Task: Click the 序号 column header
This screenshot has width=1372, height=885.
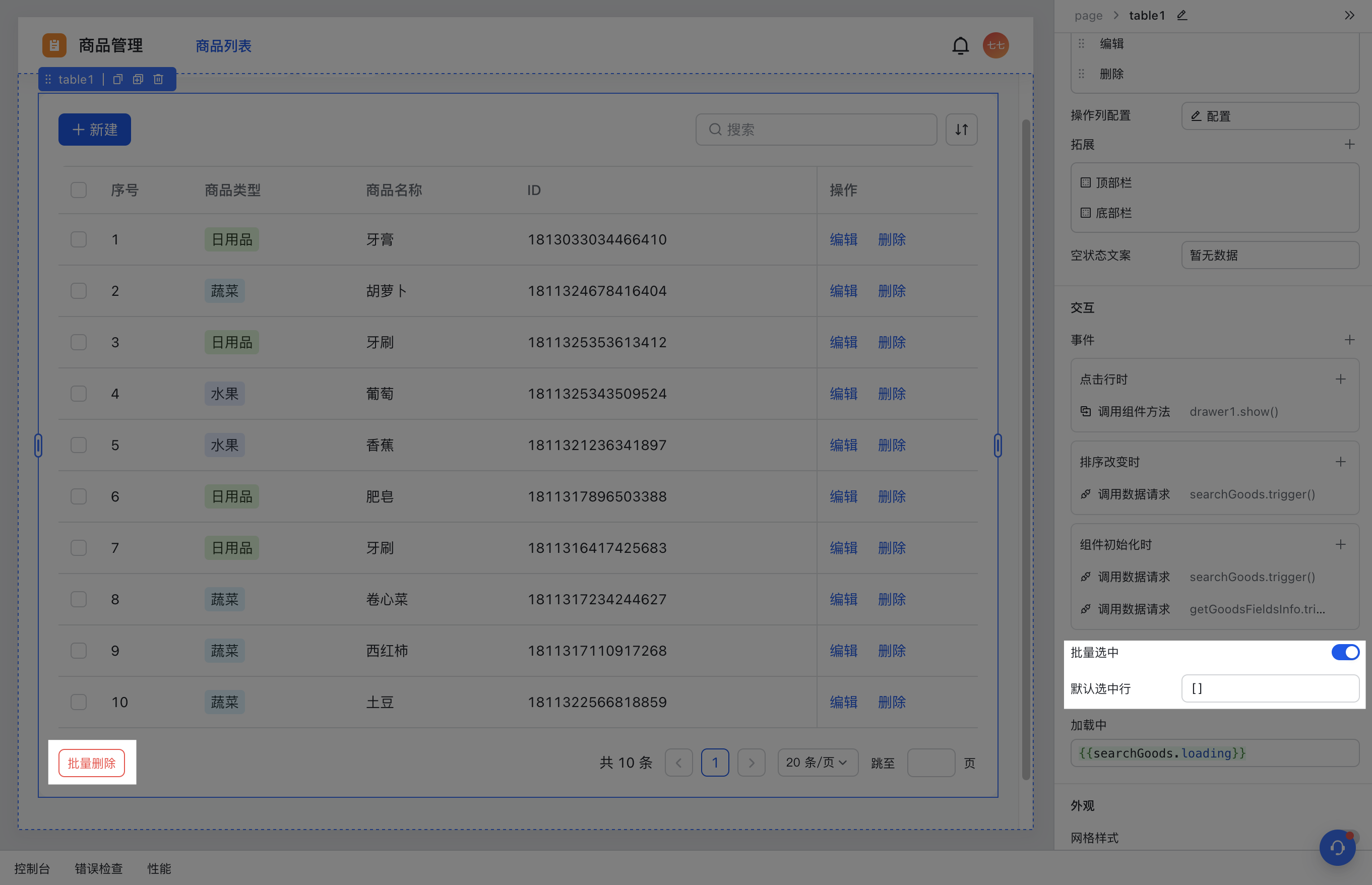Action: tap(124, 190)
